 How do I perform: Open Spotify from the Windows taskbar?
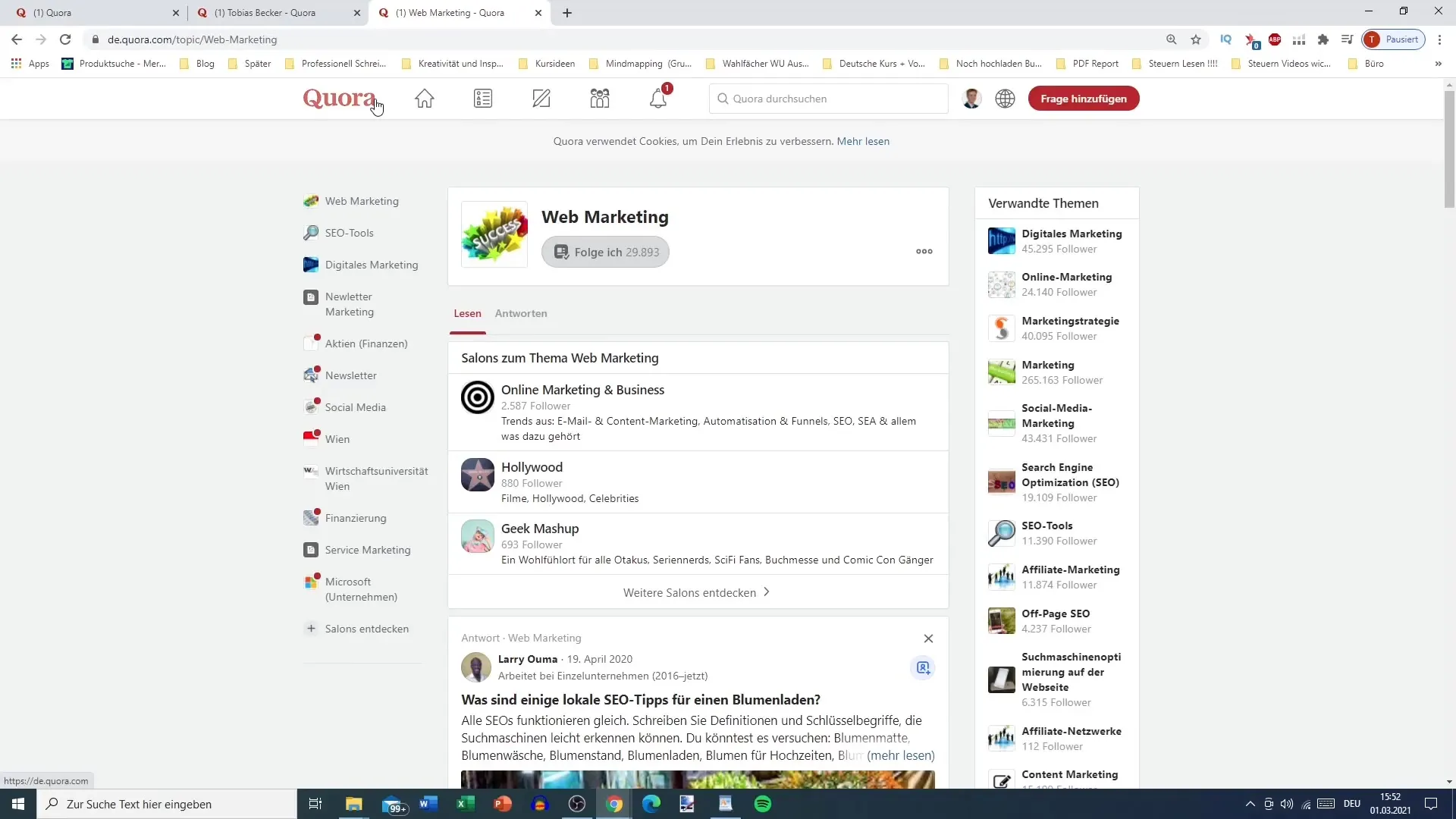point(763,804)
